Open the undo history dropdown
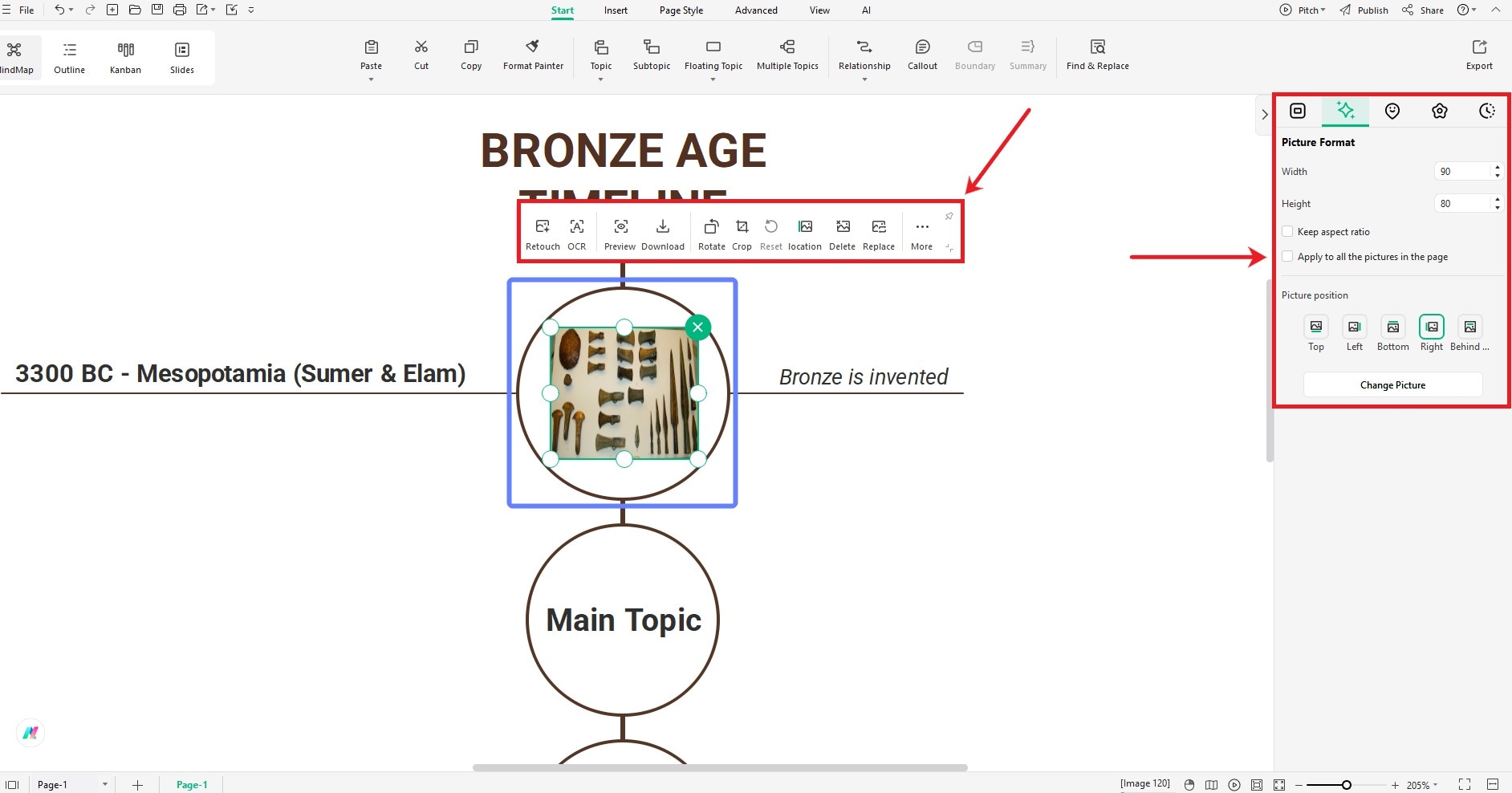 coord(71,10)
